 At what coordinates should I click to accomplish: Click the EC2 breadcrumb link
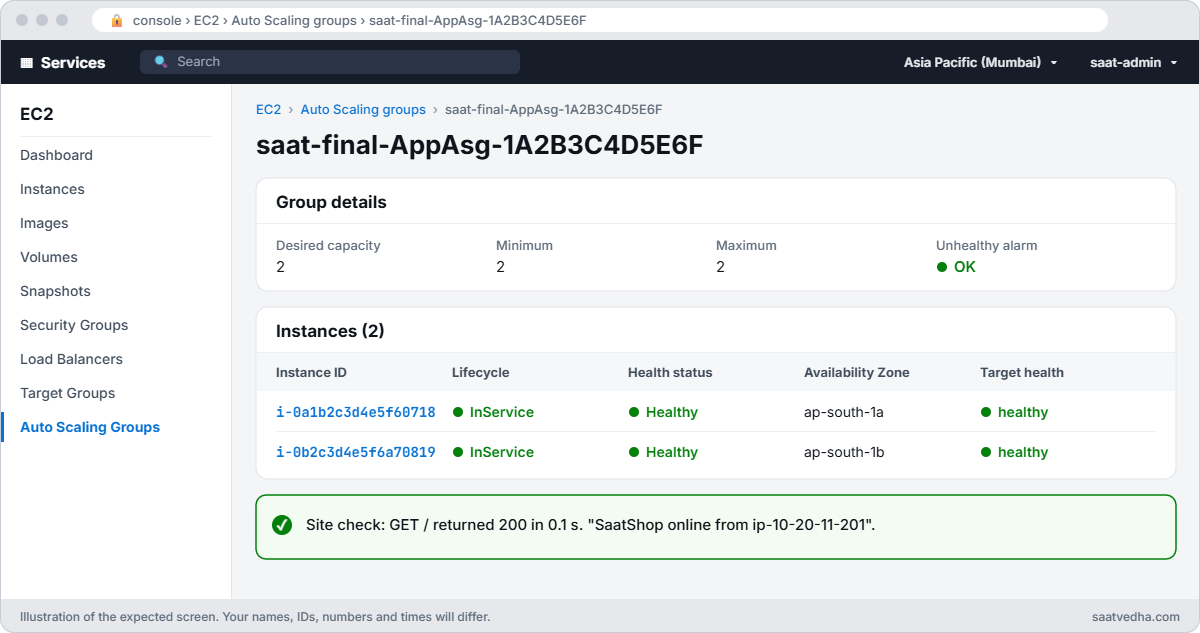coord(268,109)
